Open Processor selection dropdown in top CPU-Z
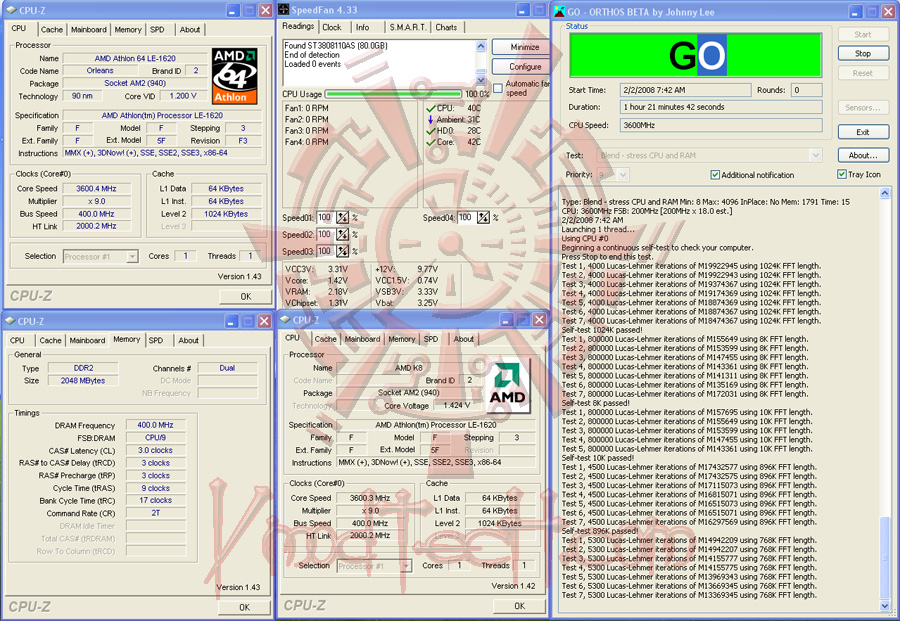Image resolution: width=900 pixels, height=621 pixels. (x=132, y=257)
